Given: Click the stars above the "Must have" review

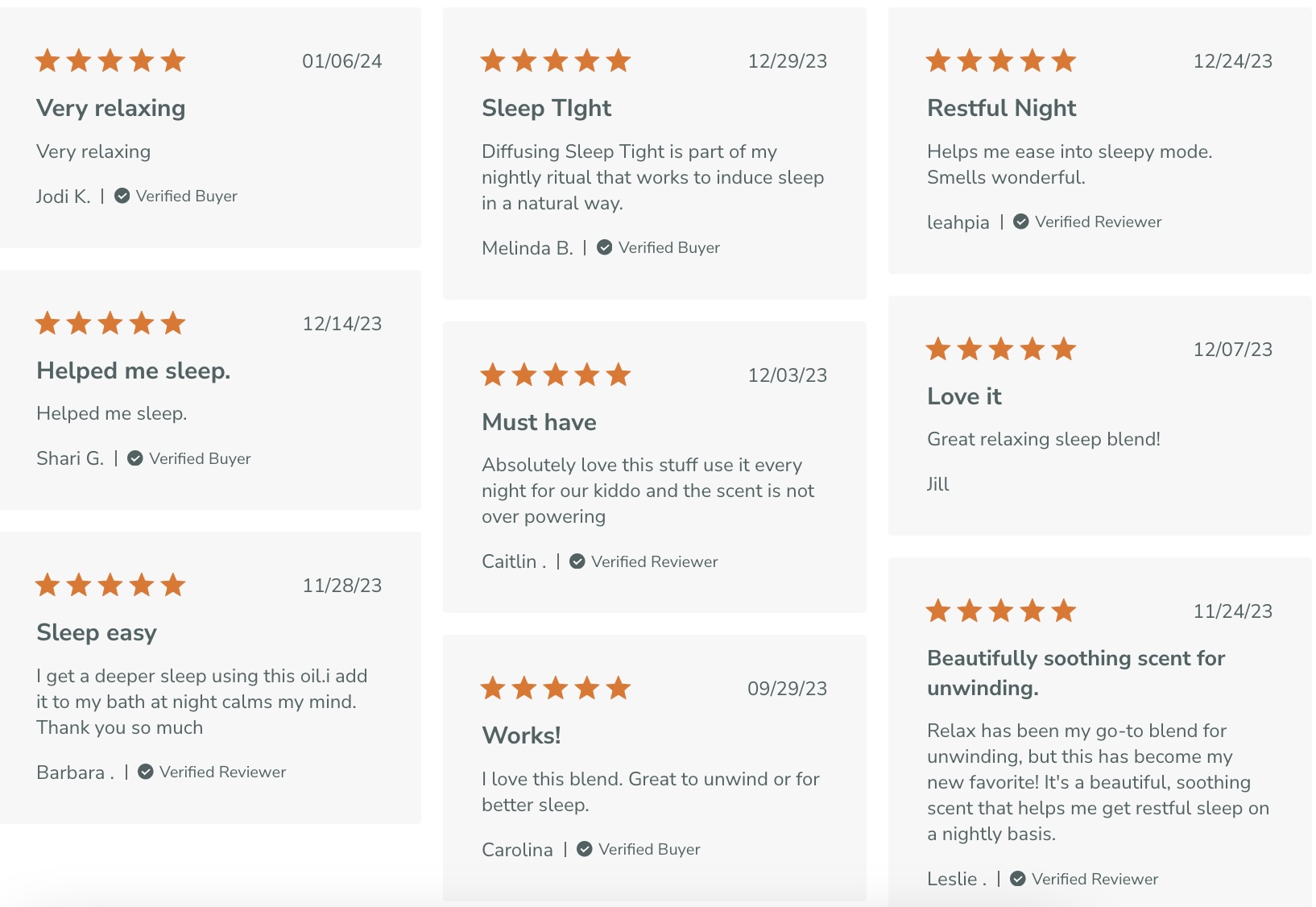Looking at the screenshot, I should (x=555, y=375).
